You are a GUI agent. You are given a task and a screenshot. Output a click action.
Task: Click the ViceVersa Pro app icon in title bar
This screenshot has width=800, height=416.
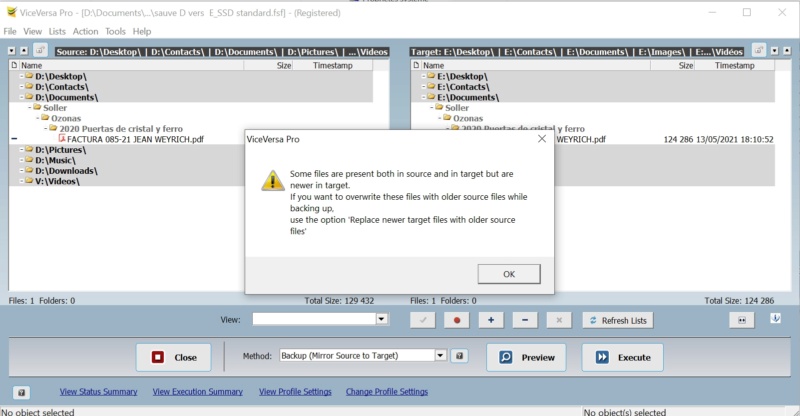pos(10,12)
